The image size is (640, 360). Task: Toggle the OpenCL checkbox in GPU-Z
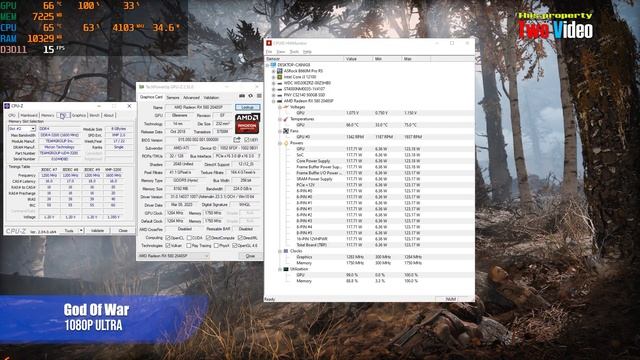[x=168, y=238]
